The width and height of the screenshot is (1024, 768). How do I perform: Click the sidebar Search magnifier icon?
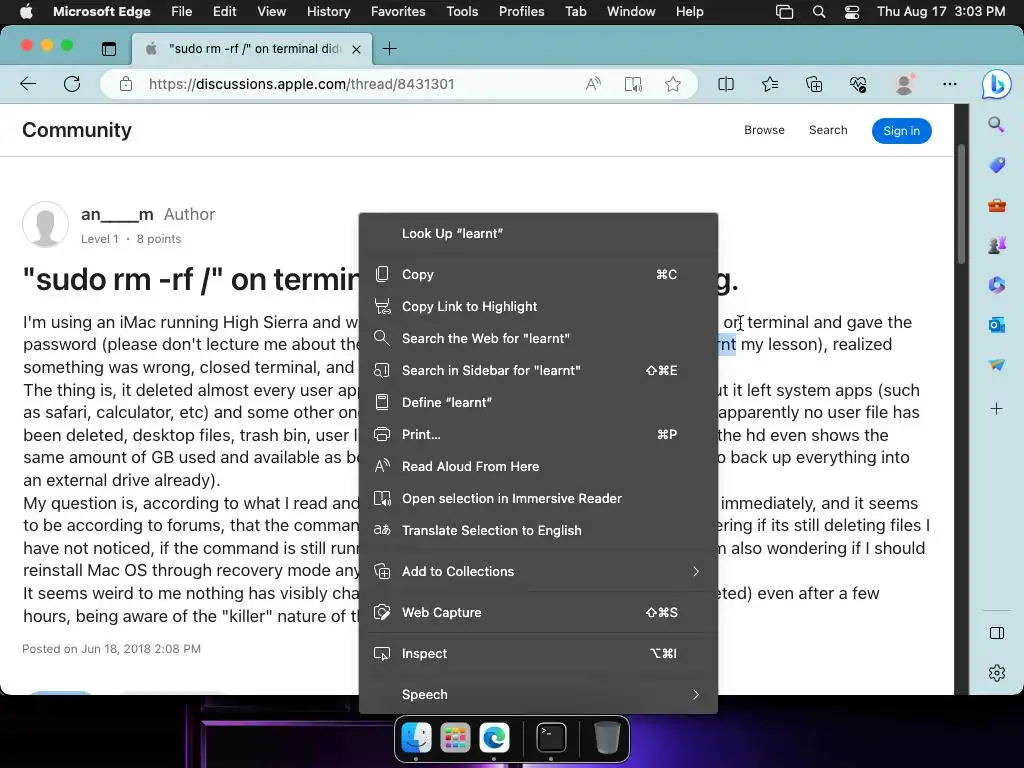[x=996, y=124]
